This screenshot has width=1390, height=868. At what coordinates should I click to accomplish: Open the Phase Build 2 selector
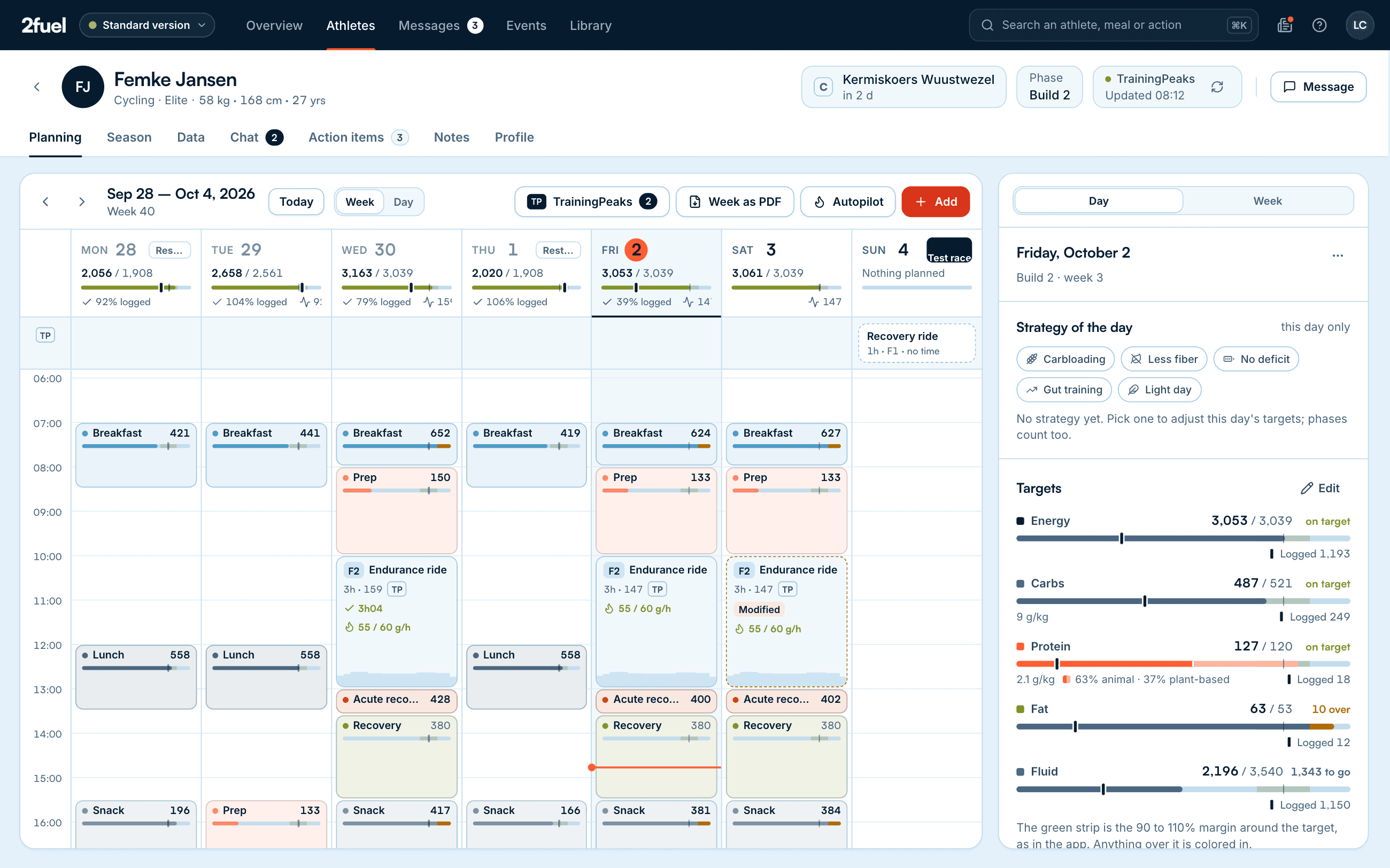pyautogui.click(x=1049, y=87)
